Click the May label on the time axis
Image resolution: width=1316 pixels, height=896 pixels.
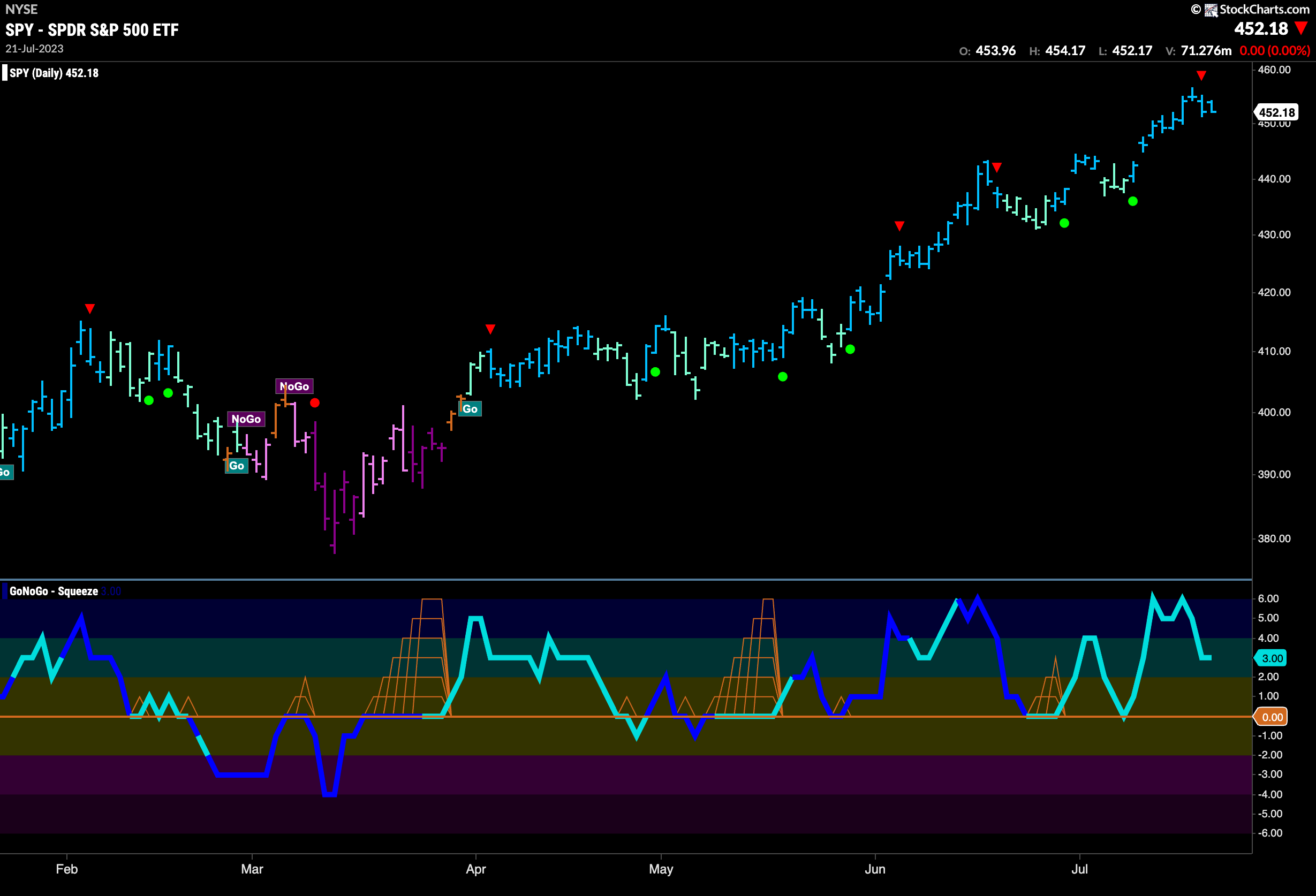(661, 869)
